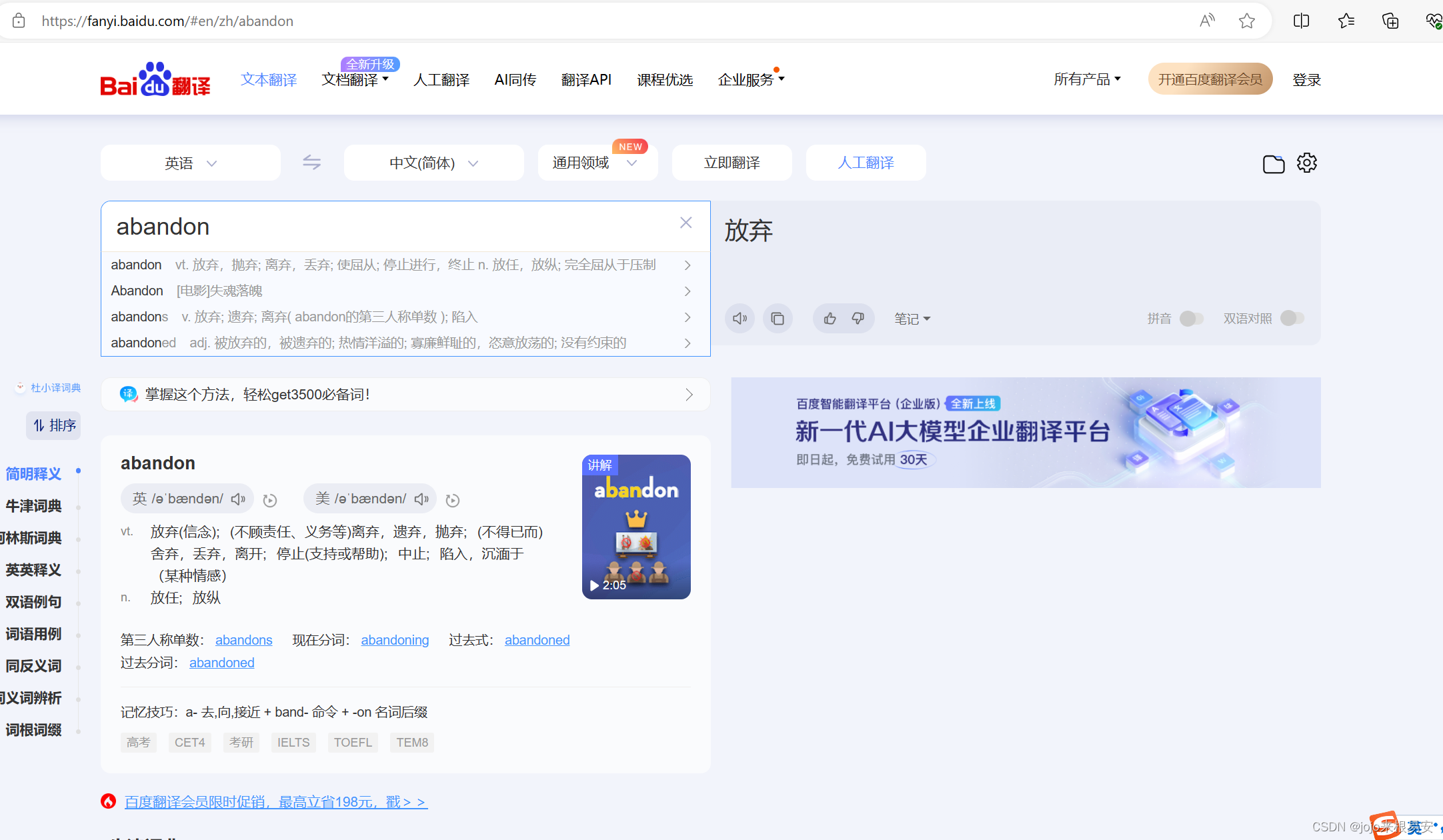1443x840 pixels.
Task: Expand the 笔记 notes dropdown
Action: (912, 319)
